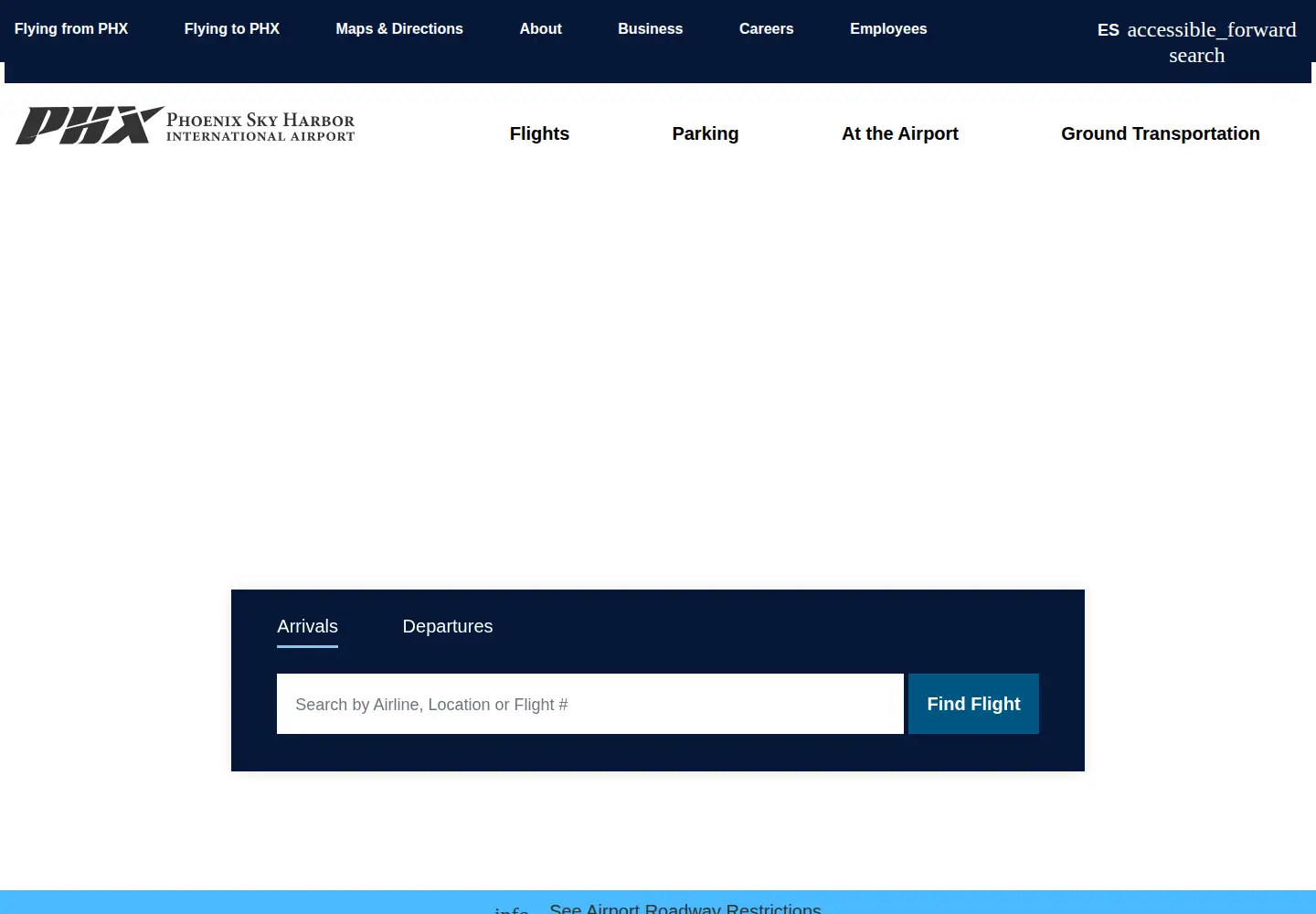Select the Departures tab
Image resolution: width=1316 pixels, height=914 pixels.
point(448,627)
